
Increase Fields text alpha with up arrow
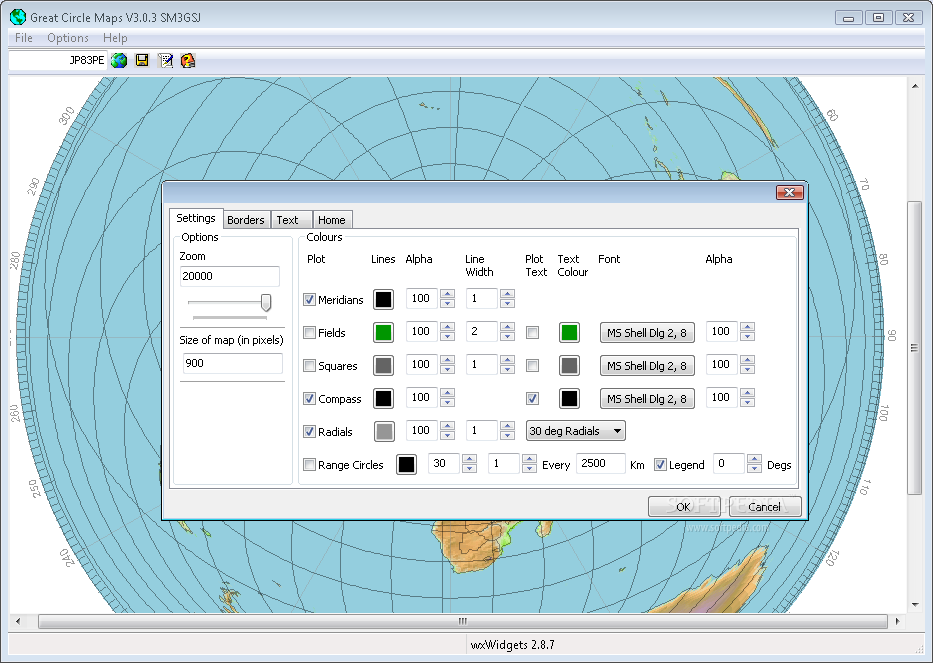747,327
